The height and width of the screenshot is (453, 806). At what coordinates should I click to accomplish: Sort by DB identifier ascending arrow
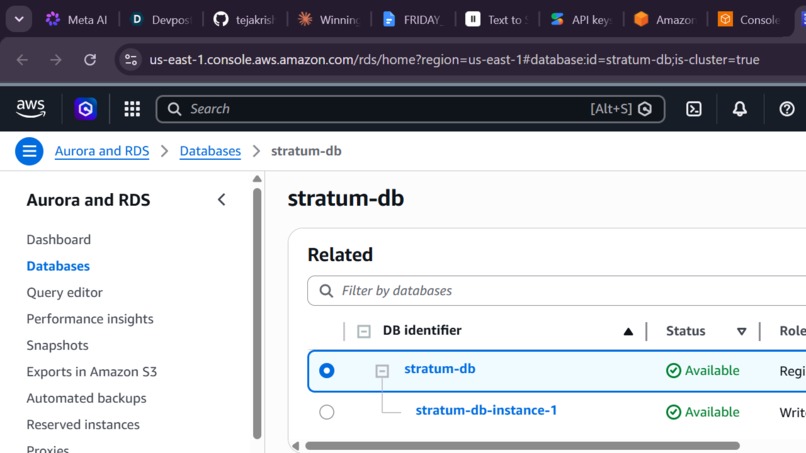click(x=628, y=332)
